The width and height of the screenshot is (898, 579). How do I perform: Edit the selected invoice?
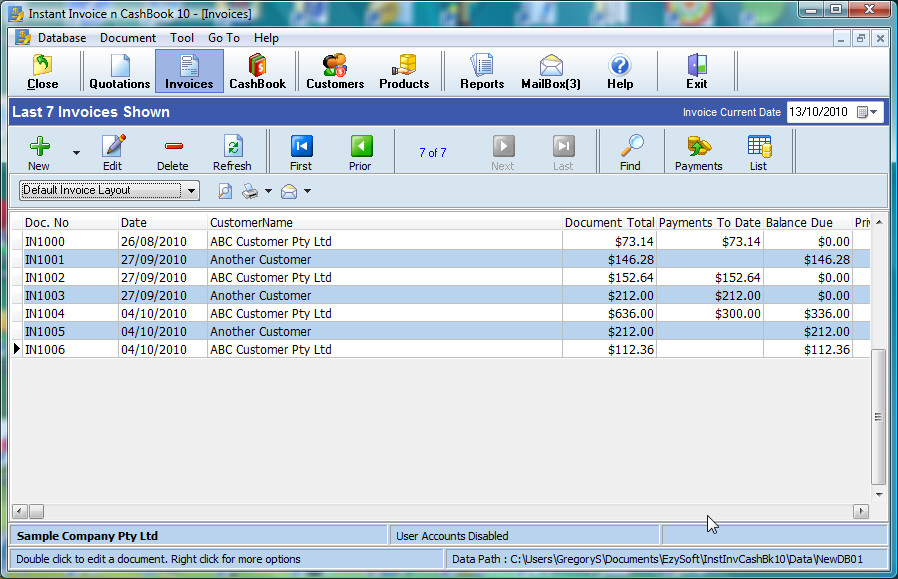click(x=112, y=152)
